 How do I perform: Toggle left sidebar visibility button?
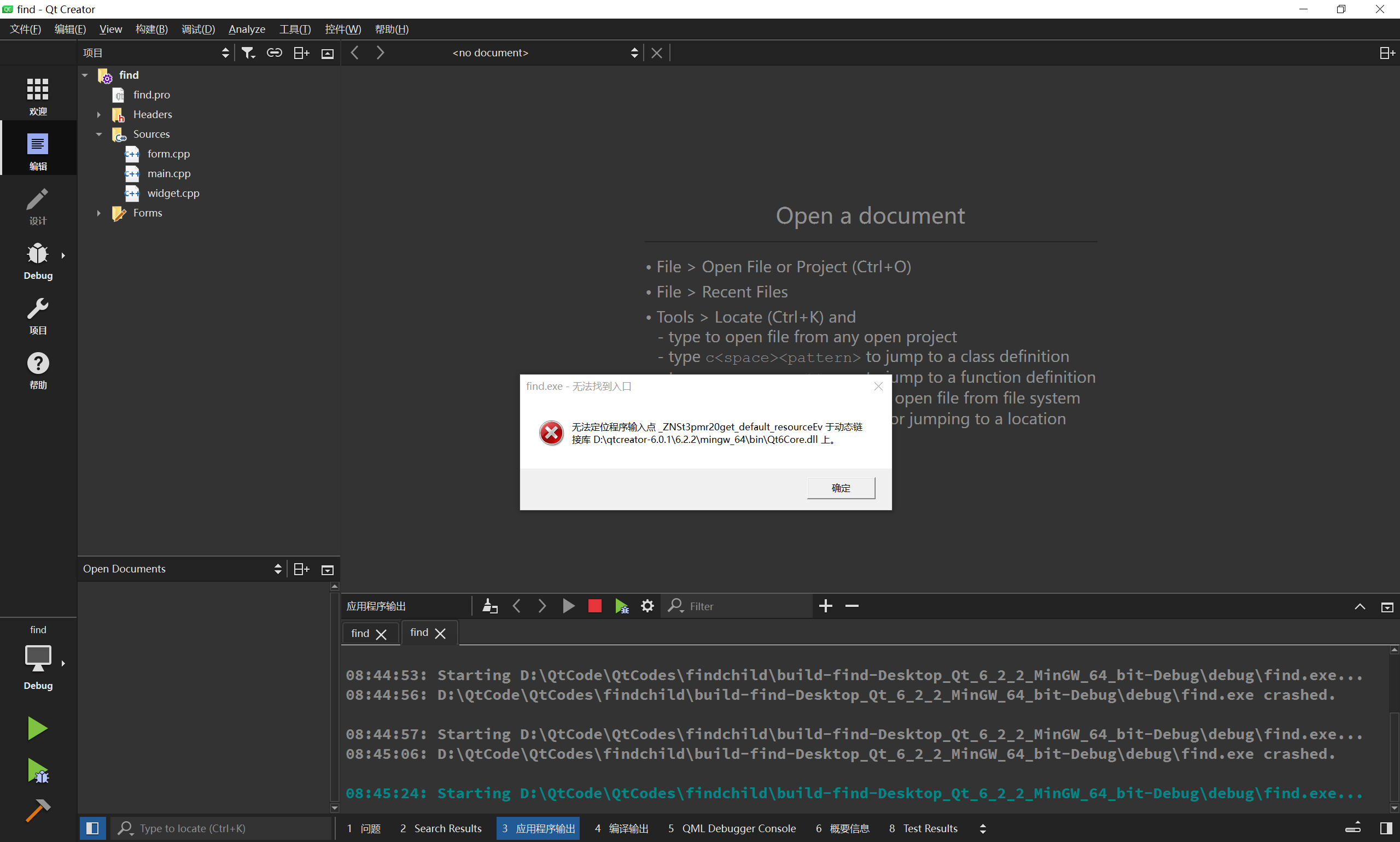[92, 828]
